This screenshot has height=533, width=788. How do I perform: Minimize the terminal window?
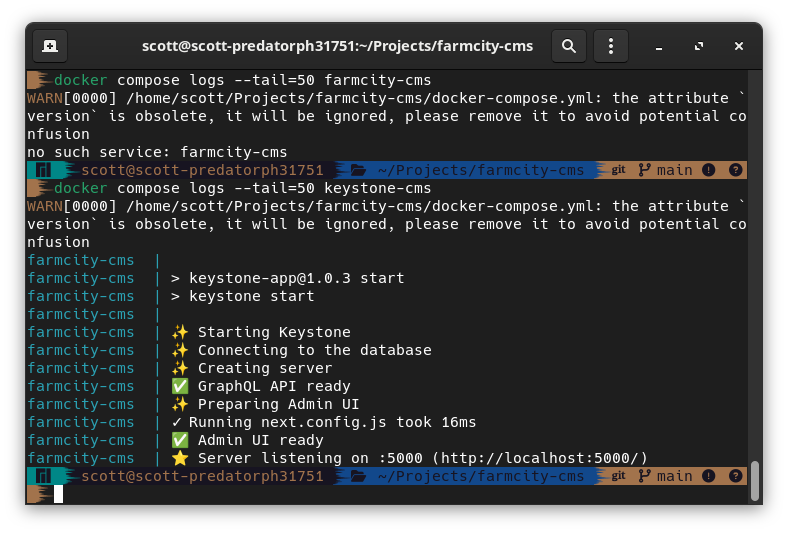pos(658,46)
